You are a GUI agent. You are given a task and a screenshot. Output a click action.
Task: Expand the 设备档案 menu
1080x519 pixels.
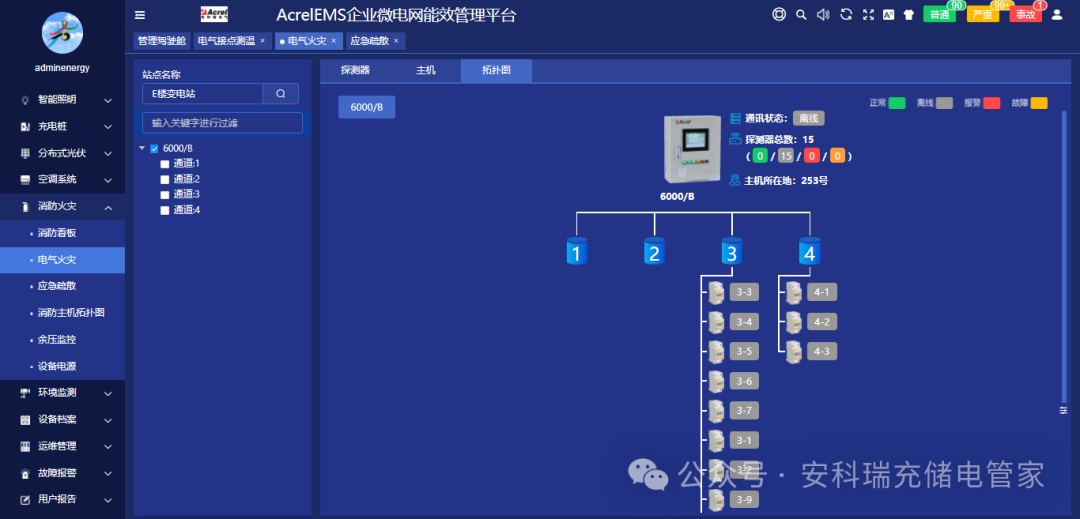click(63, 420)
